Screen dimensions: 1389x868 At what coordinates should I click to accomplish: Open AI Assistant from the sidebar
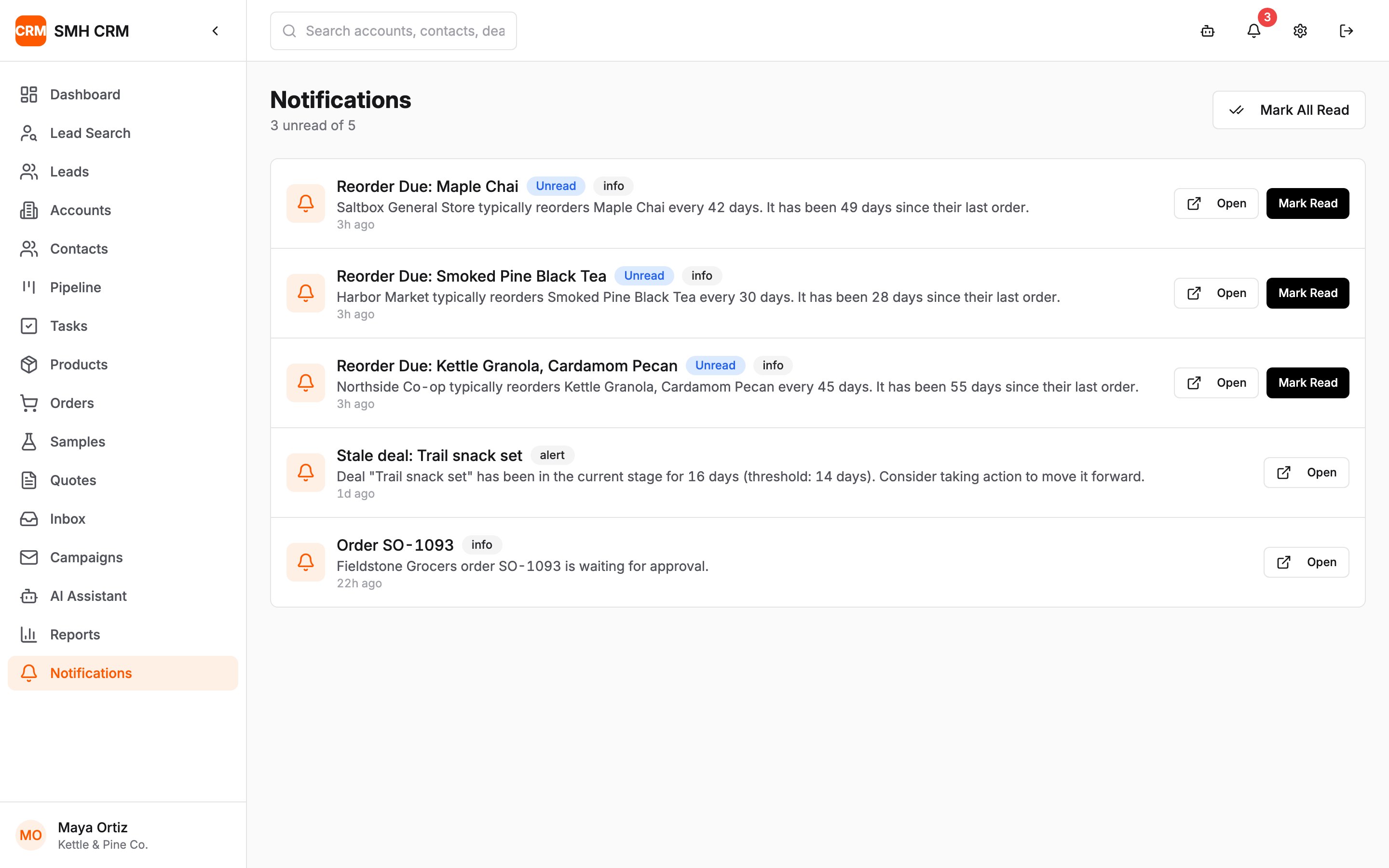tap(123, 596)
